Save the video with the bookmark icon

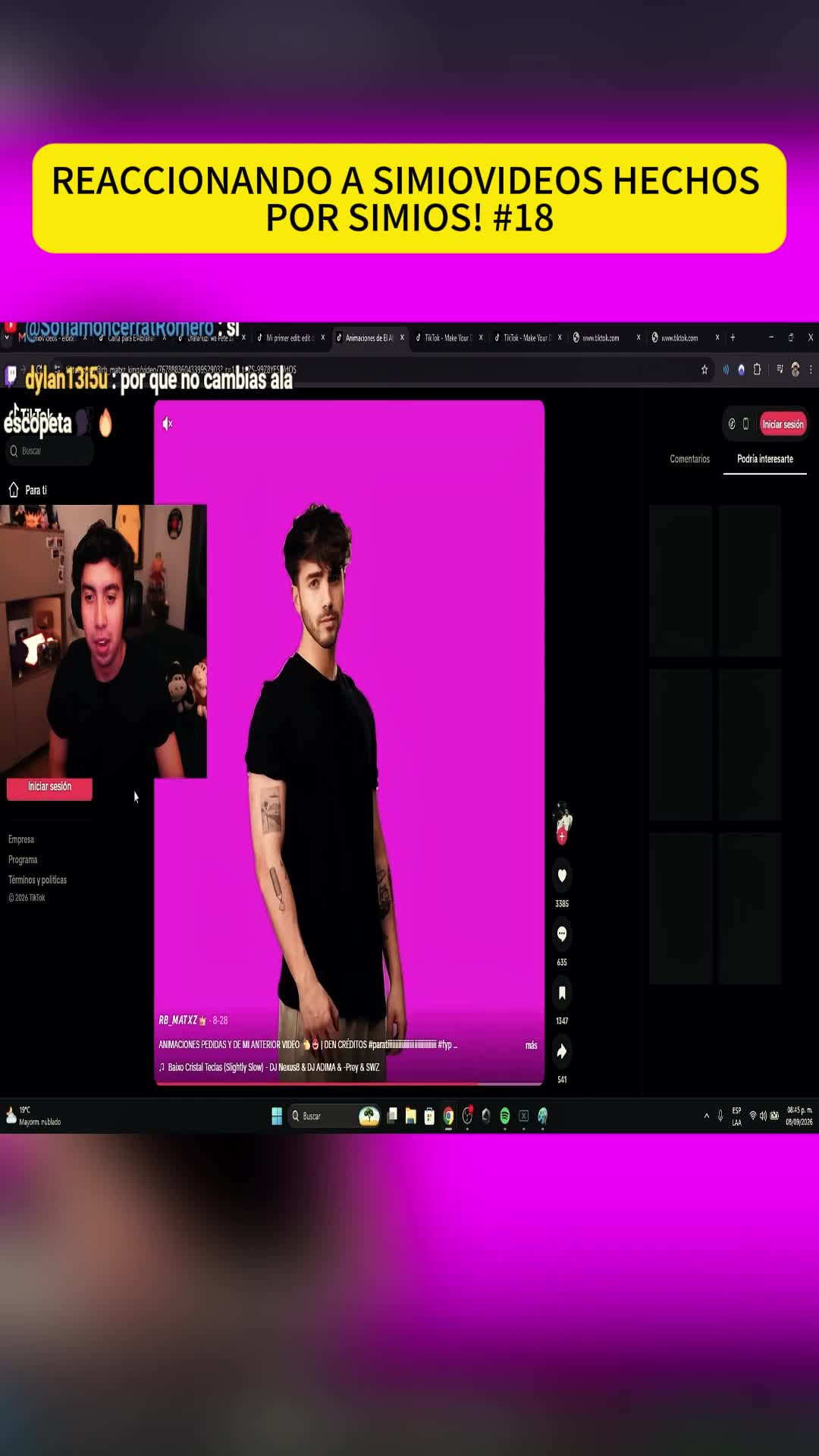click(x=562, y=993)
